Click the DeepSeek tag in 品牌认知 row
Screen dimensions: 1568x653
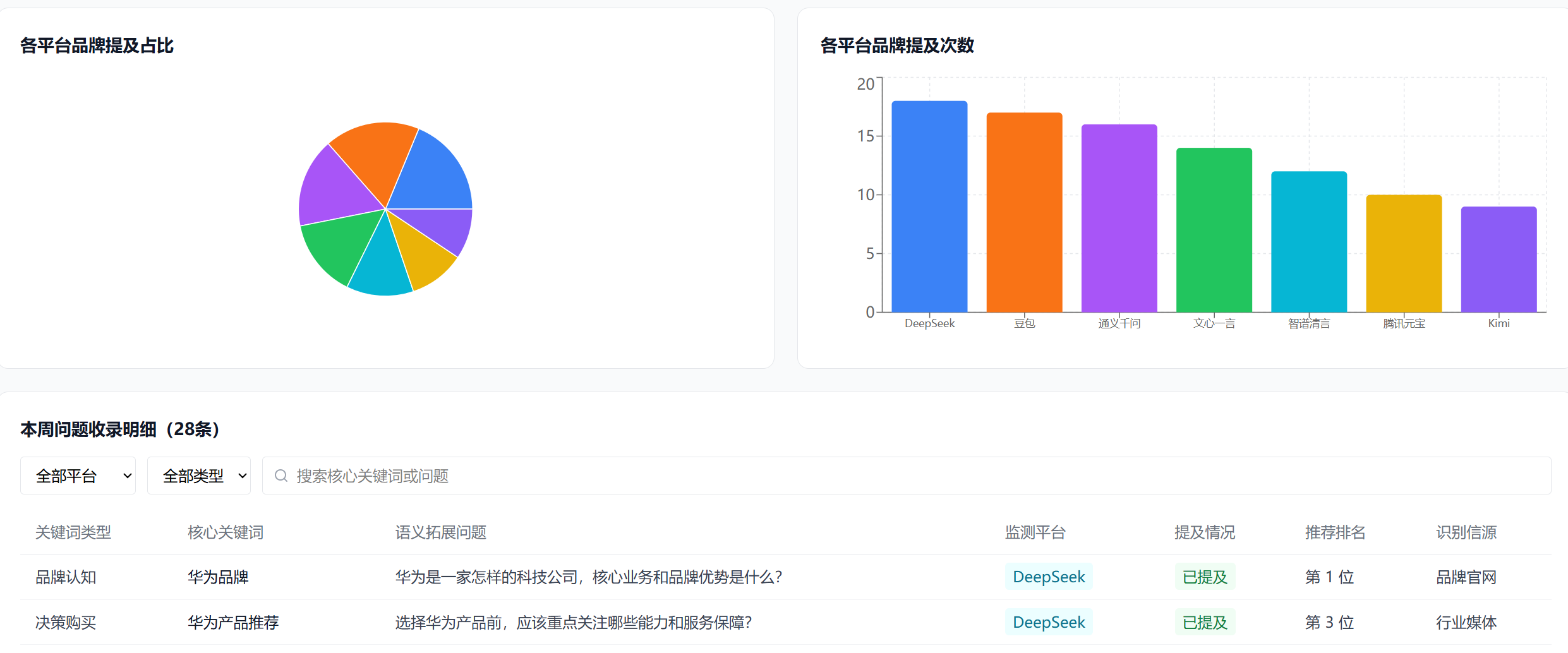coord(1049,577)
